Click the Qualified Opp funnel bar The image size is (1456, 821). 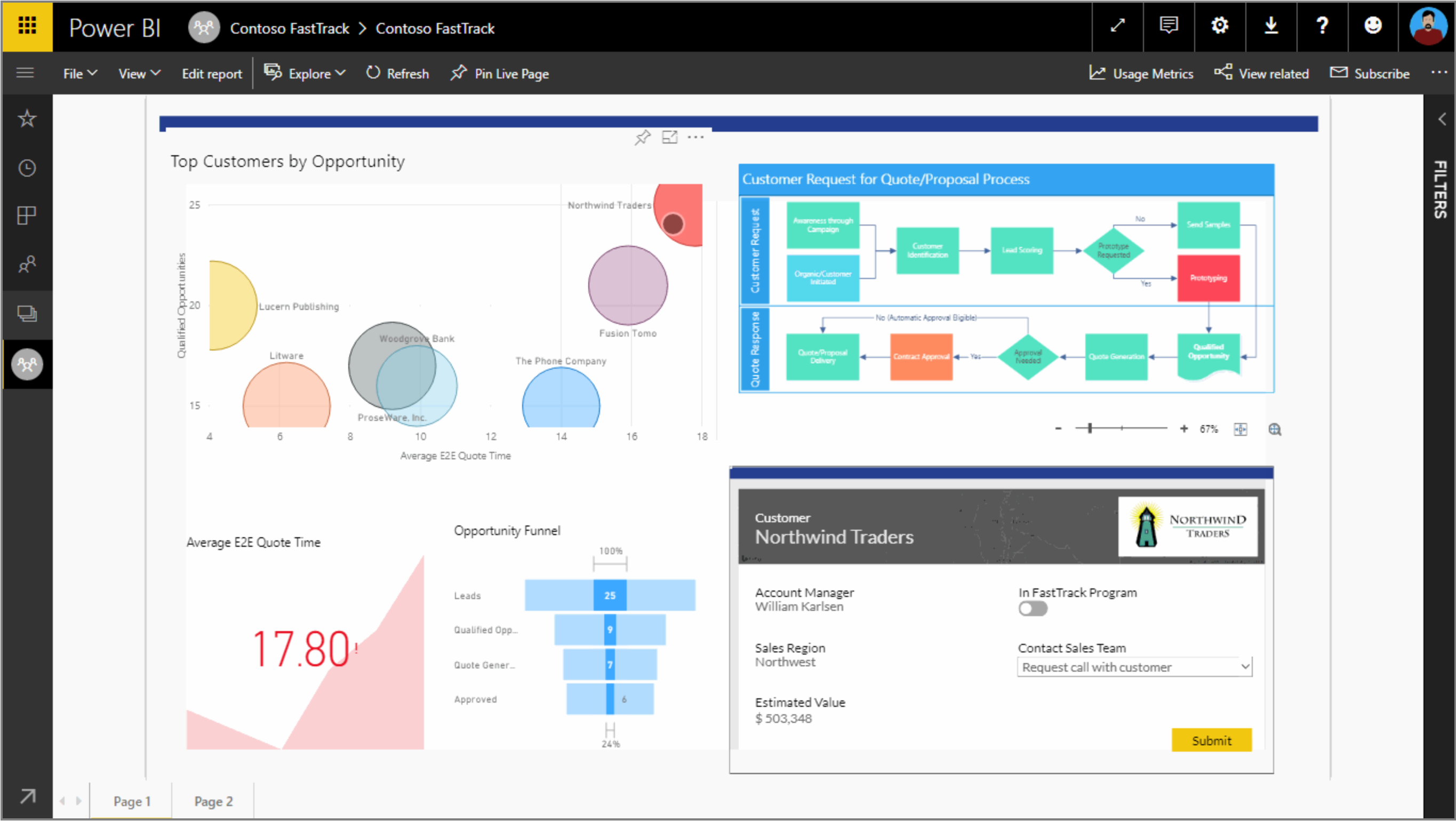pyautogui.click(x=610, y=630)
